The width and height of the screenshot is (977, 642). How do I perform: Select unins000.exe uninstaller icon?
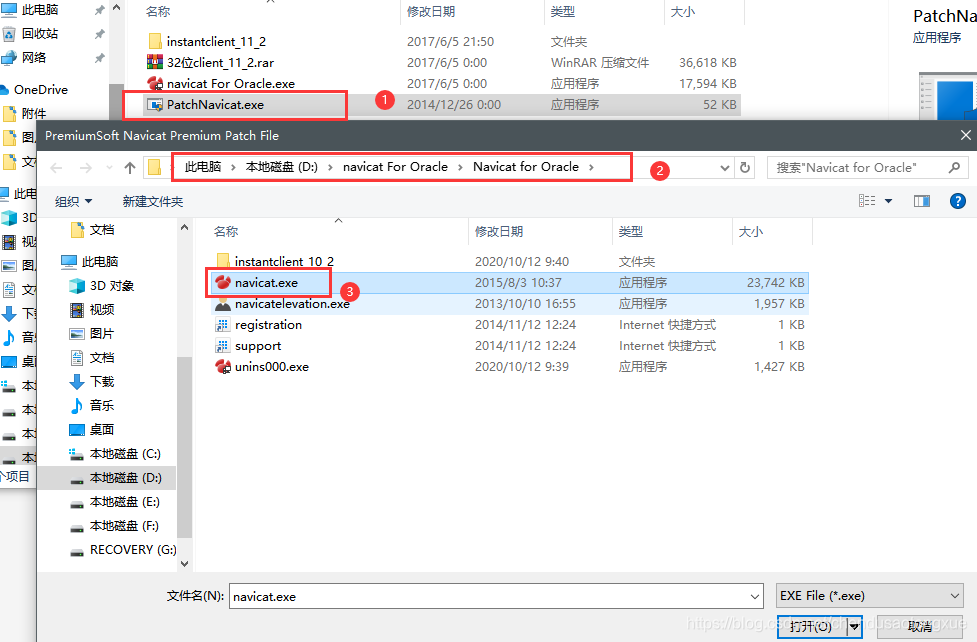click(x=223, y=367)
